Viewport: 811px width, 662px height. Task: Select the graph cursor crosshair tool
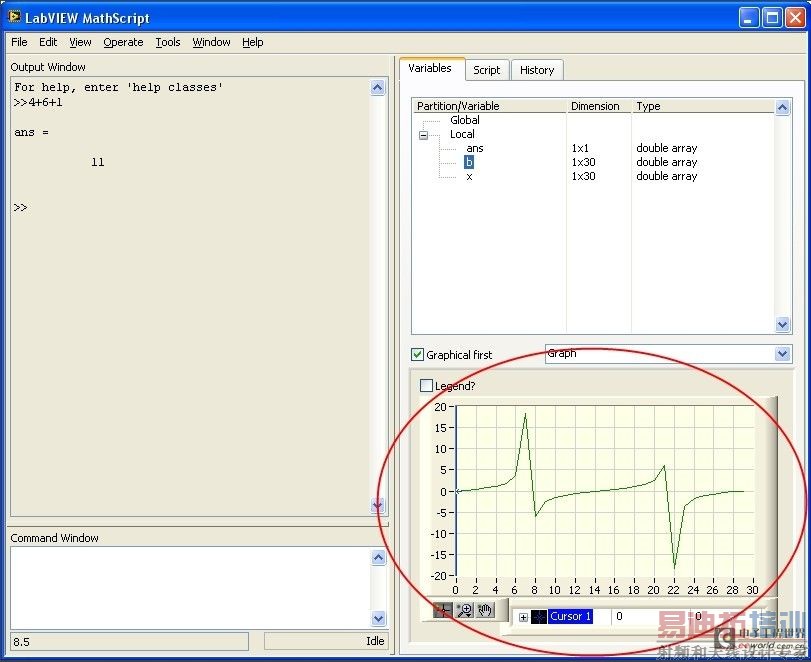tap(443, 610)
